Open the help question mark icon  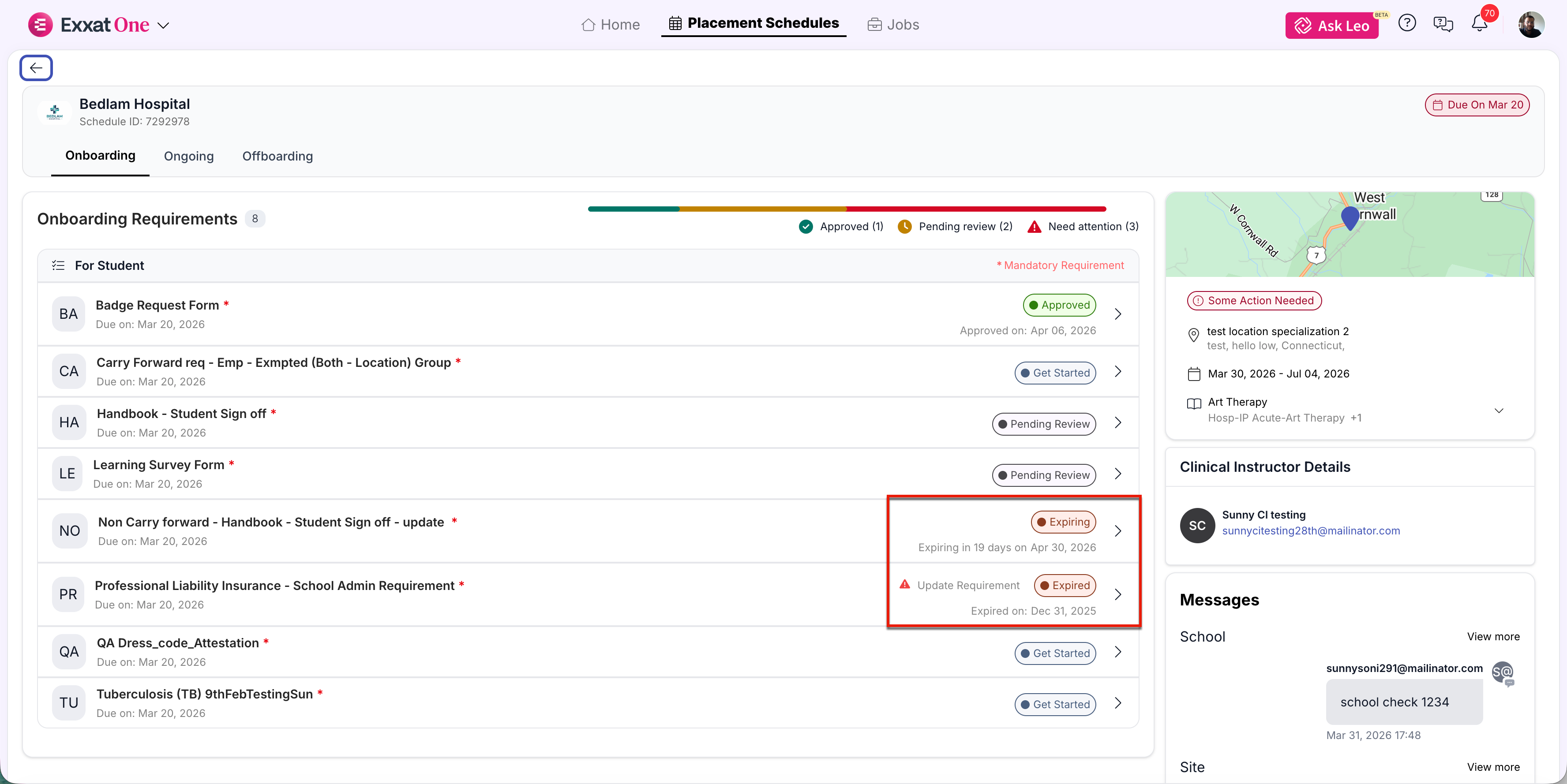pyautogui.click(x=1406, y=24)
